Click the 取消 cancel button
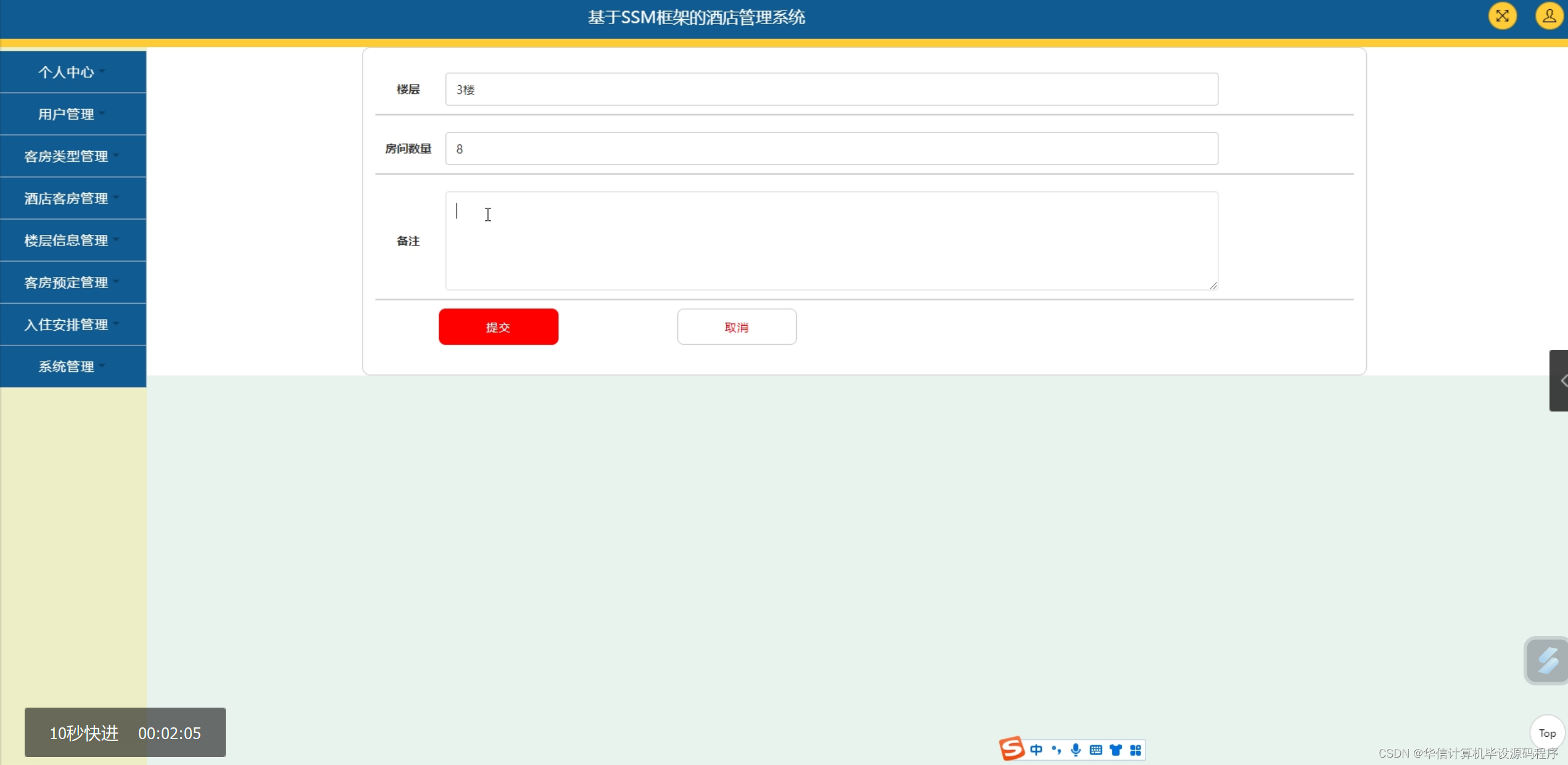 pos(737,327)
